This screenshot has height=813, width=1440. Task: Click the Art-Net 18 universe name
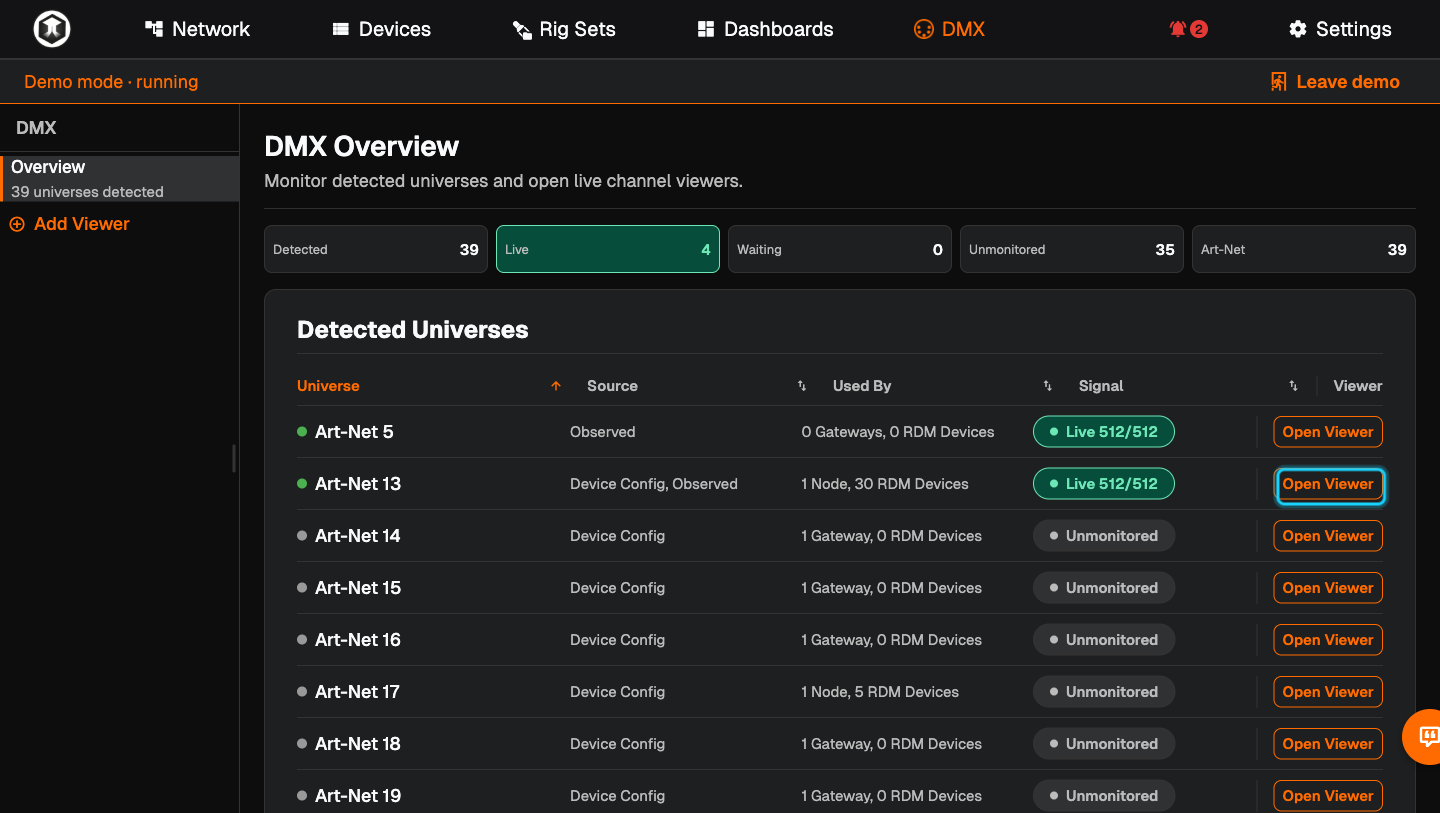(x=358, y=744)
